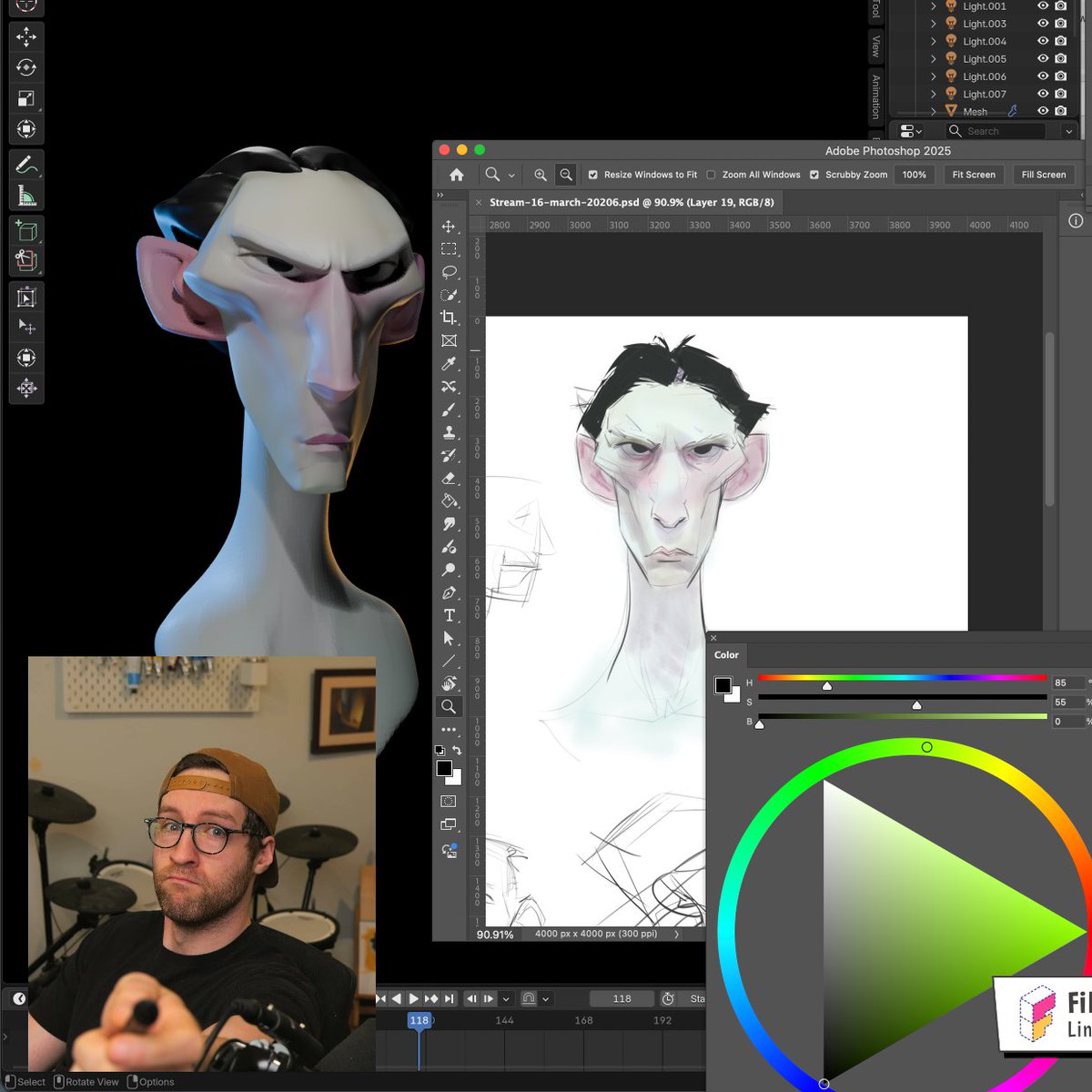Select the Smudge tool
1092x1092 pixels.
click(449, 524)
